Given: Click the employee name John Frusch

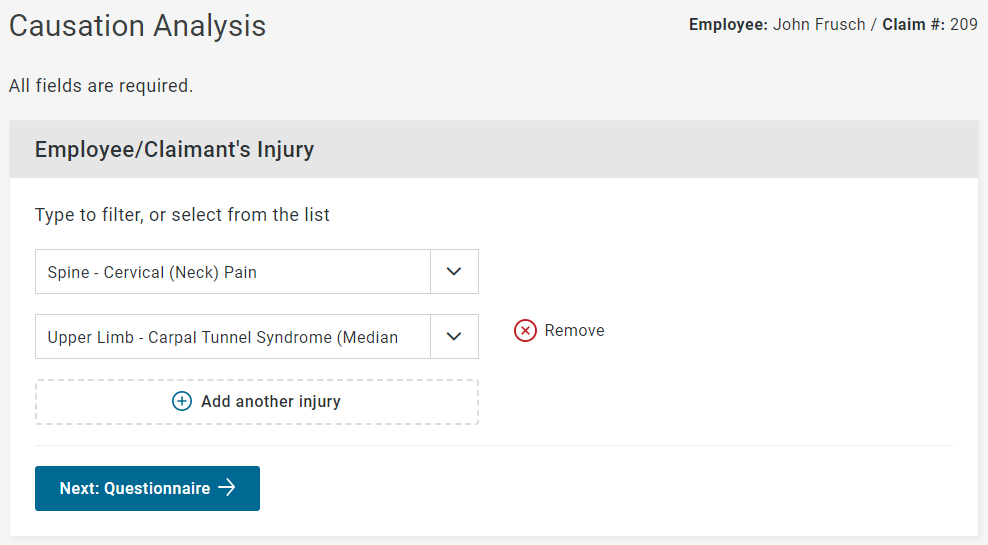Looking at the screenshot, I should (x=819, y=25).
